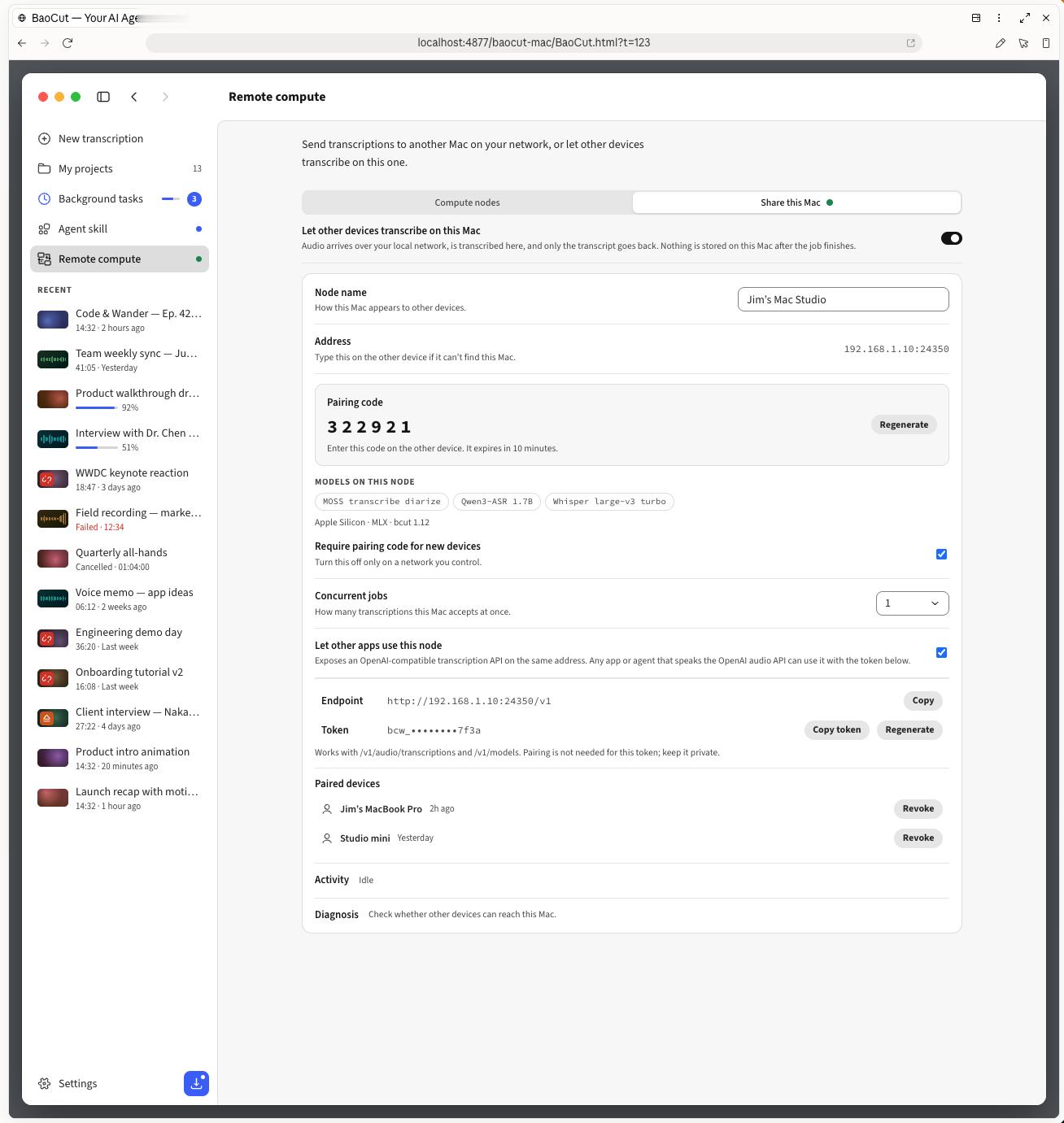Click the Whisper large-v3 turbo chip

pyautogui.click(x=609, y=502)
